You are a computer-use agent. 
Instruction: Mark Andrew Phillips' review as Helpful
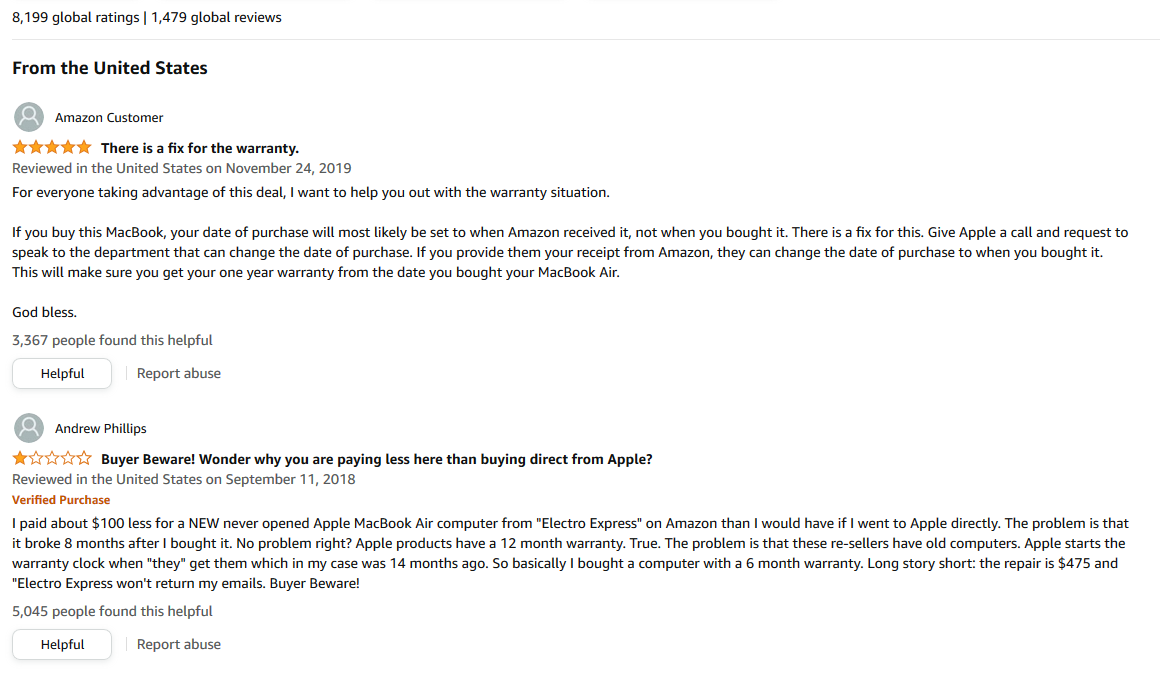(x=62, y=644)
